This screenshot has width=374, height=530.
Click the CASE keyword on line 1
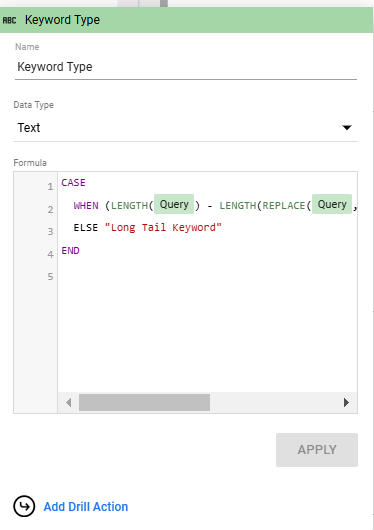(x=73, y=183)
